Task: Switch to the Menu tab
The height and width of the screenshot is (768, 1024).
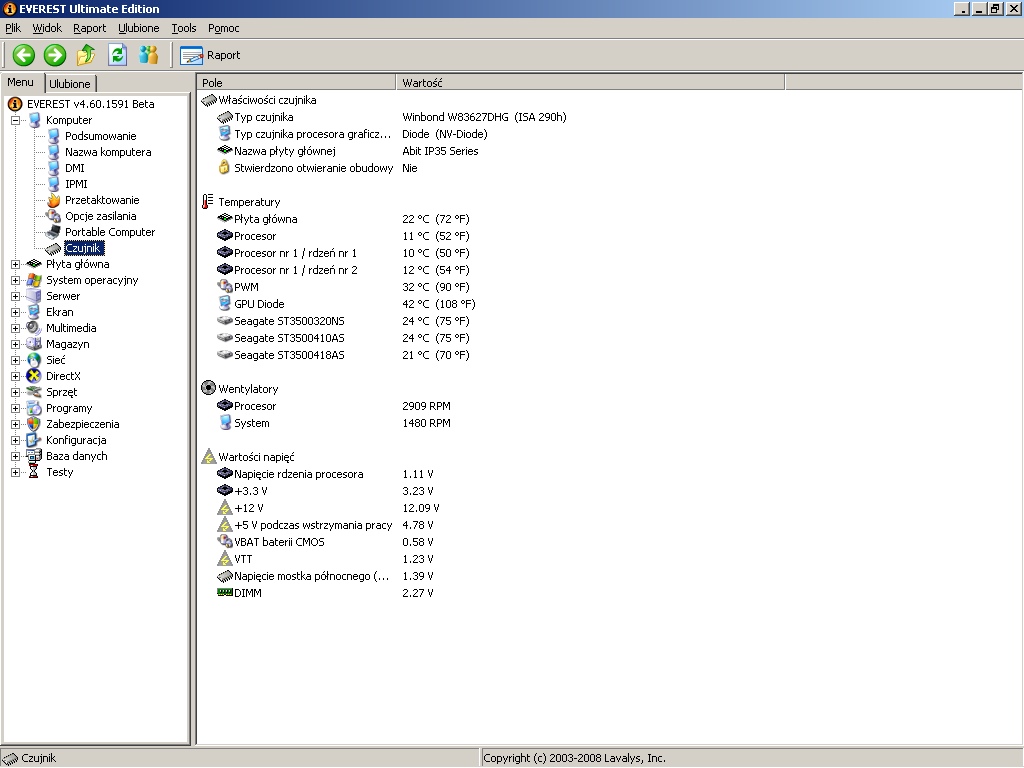Action: tap(20, 82)
